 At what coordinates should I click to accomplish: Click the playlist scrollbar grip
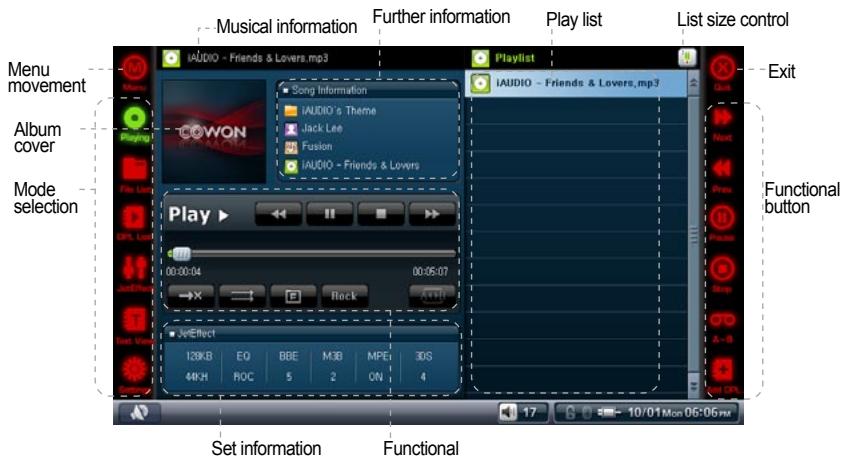tap(694, 234)
